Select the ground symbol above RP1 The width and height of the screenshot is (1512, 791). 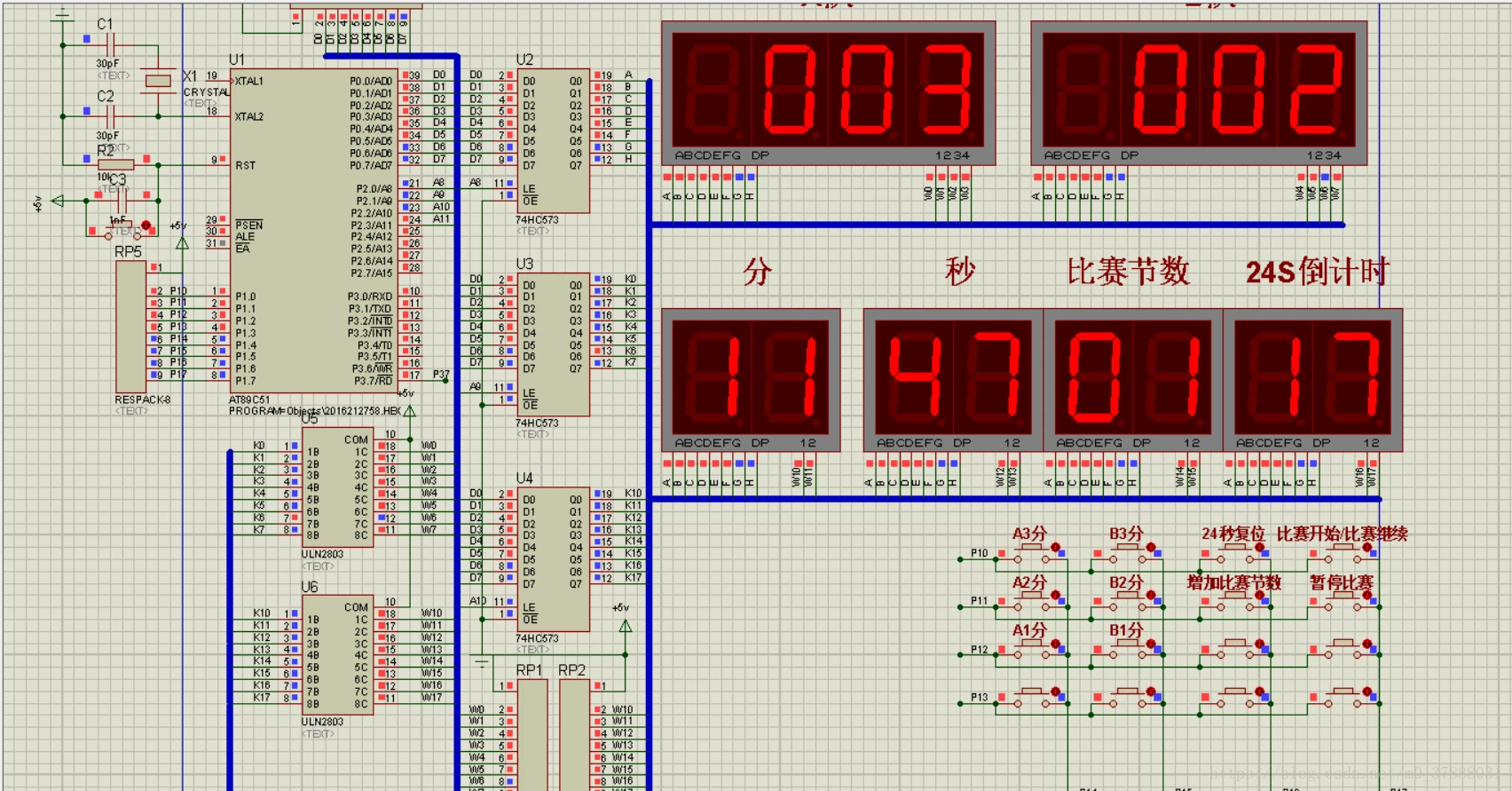coord(481,662)
